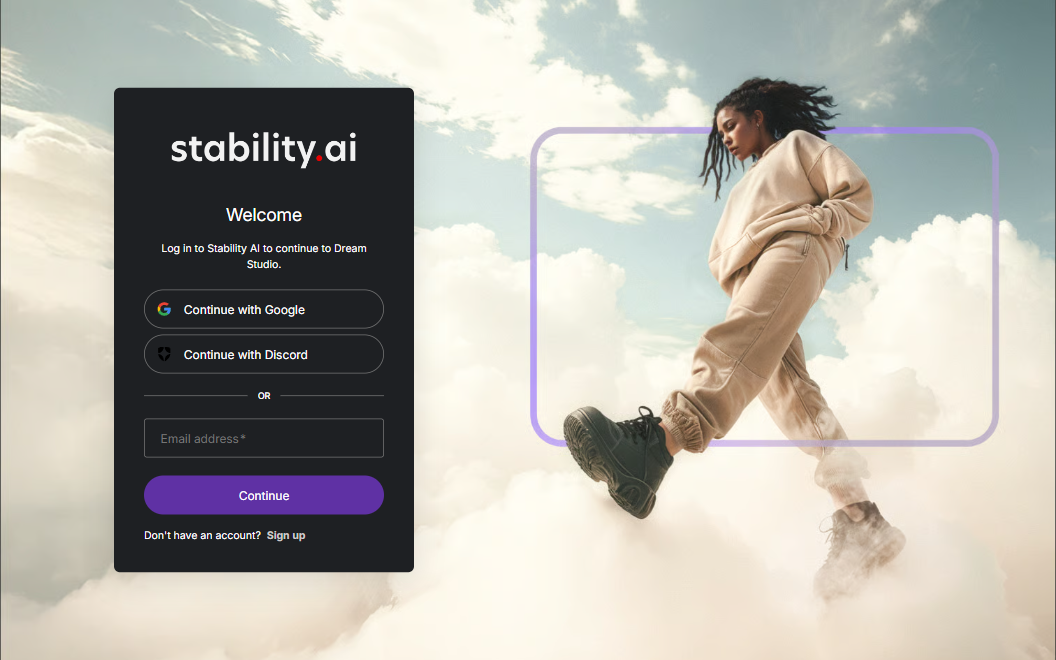Image resolution: width=1056 pixels, height=660 pixels.
Task: Click the red dot in the stability.ai logo
Action: 319,160
